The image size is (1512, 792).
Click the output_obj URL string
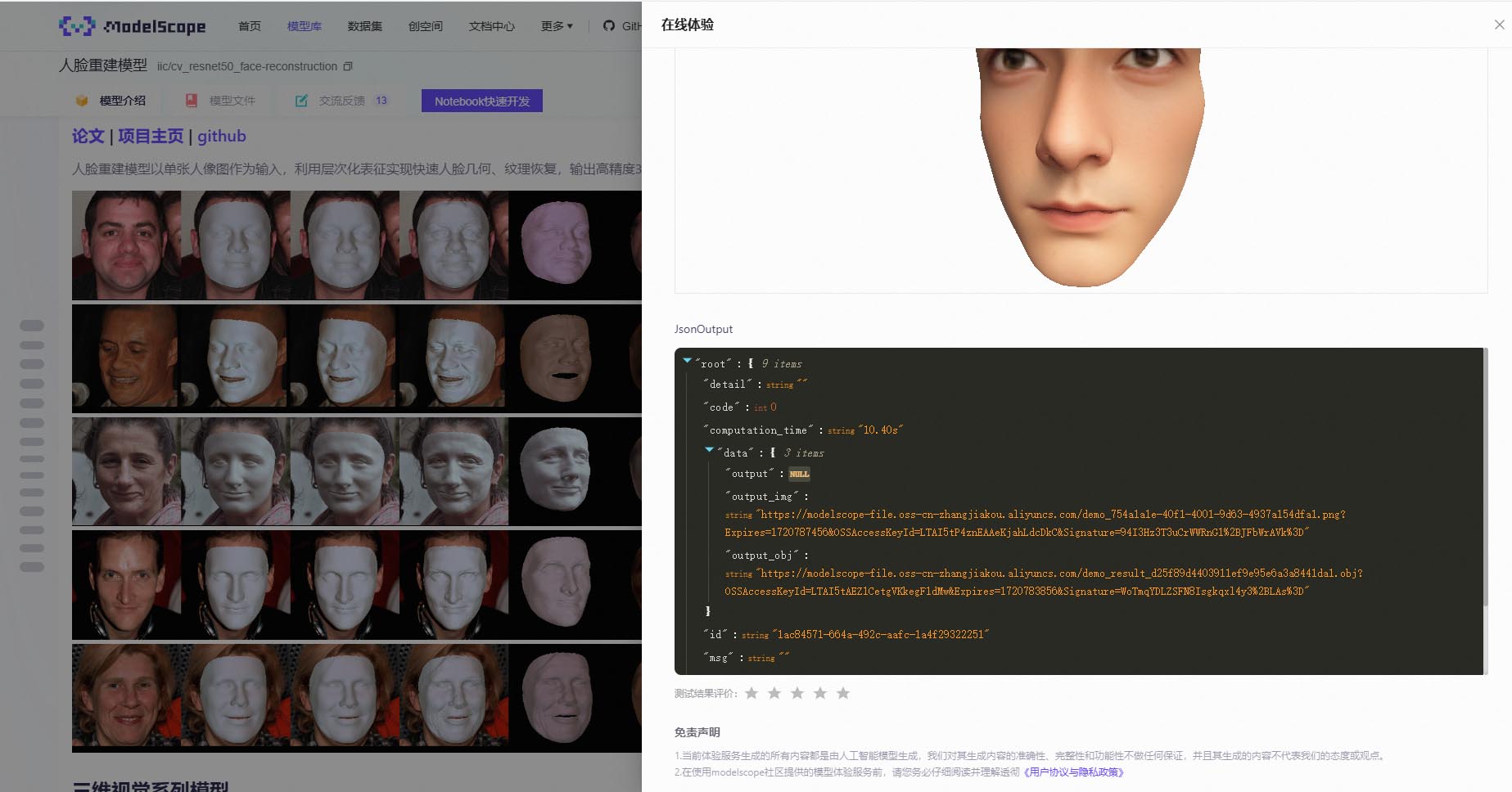pos(1044,583)
